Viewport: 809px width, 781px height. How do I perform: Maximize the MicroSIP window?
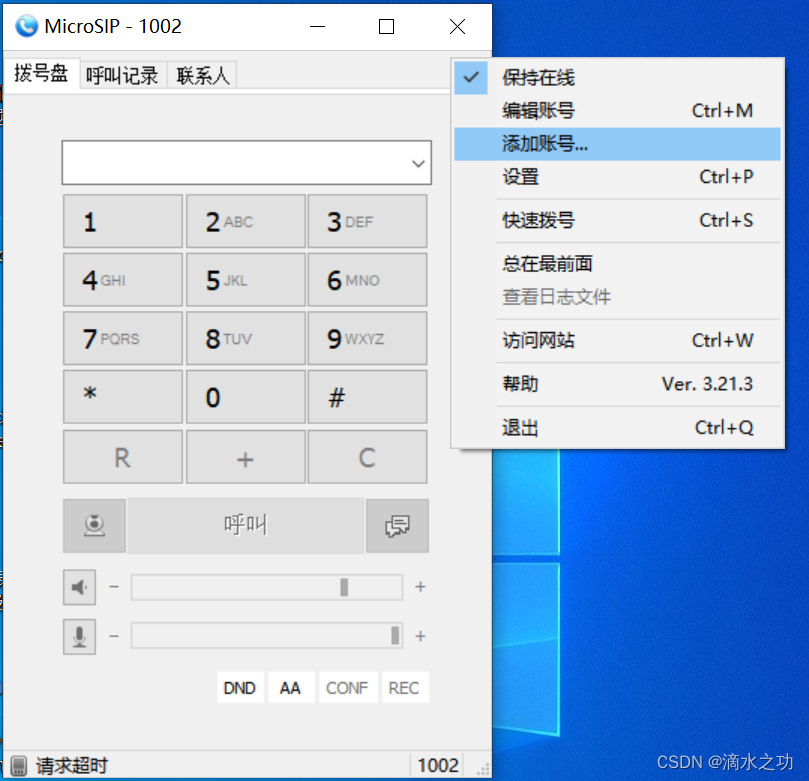(386, 26)
